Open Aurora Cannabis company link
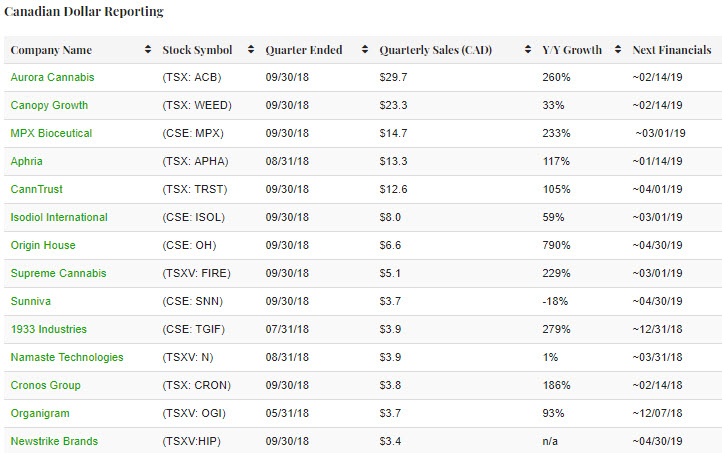 [x=50, y=78]
